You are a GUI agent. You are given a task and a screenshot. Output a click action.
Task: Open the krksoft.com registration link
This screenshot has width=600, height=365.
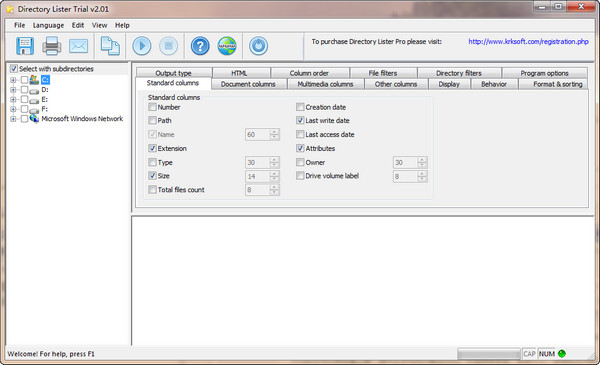[528, 41]
